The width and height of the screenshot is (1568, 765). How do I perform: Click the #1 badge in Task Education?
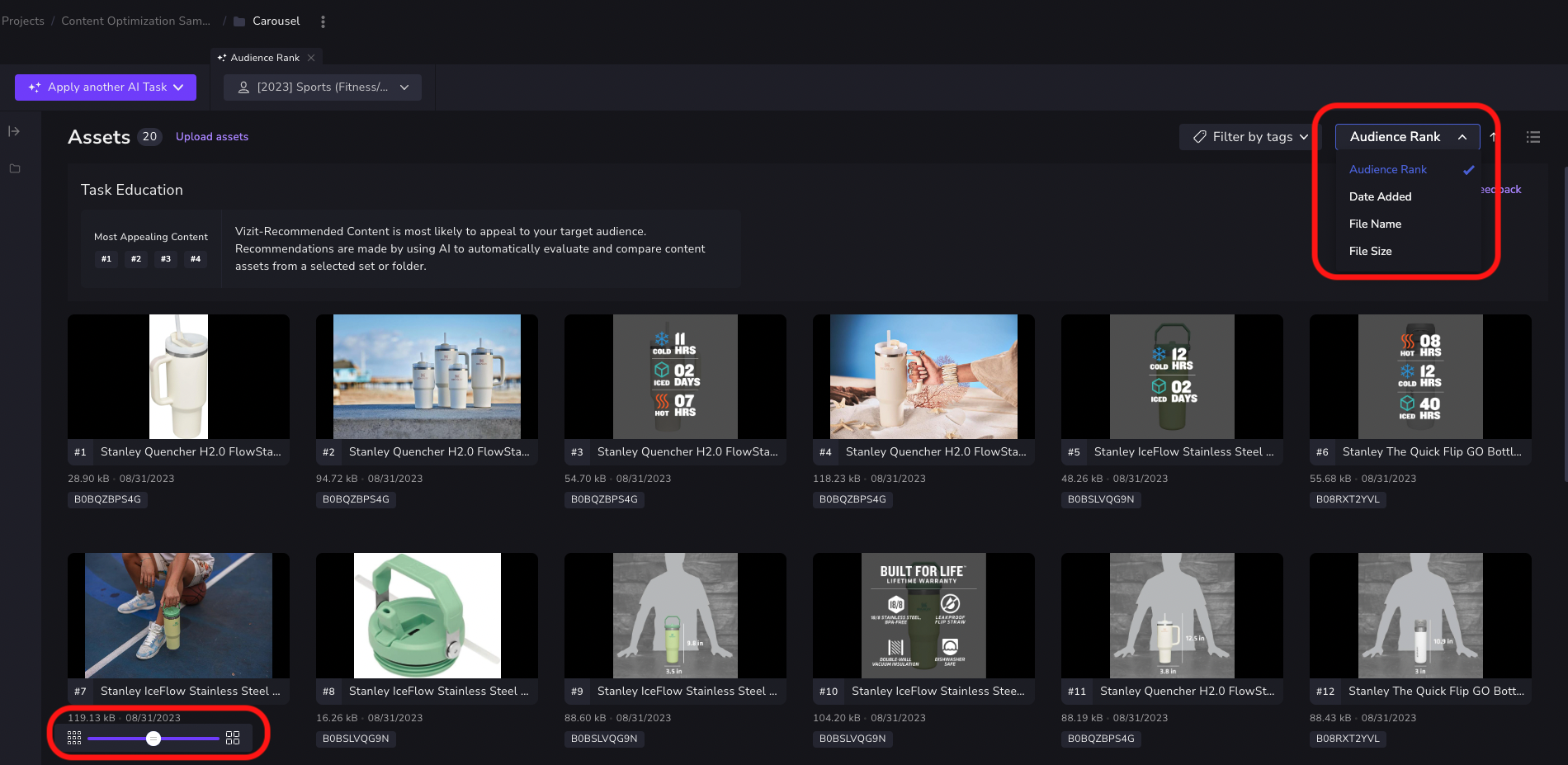point(106,259)
